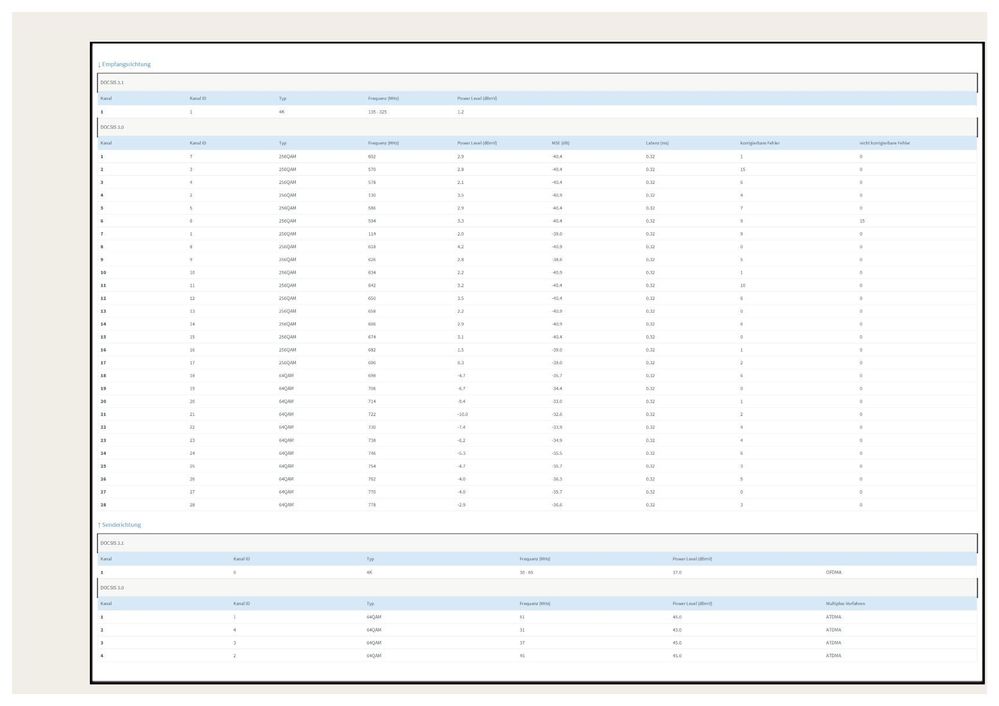Select frequency 634 in channel 10 row

pyautogui.click(x=372, y=273)
